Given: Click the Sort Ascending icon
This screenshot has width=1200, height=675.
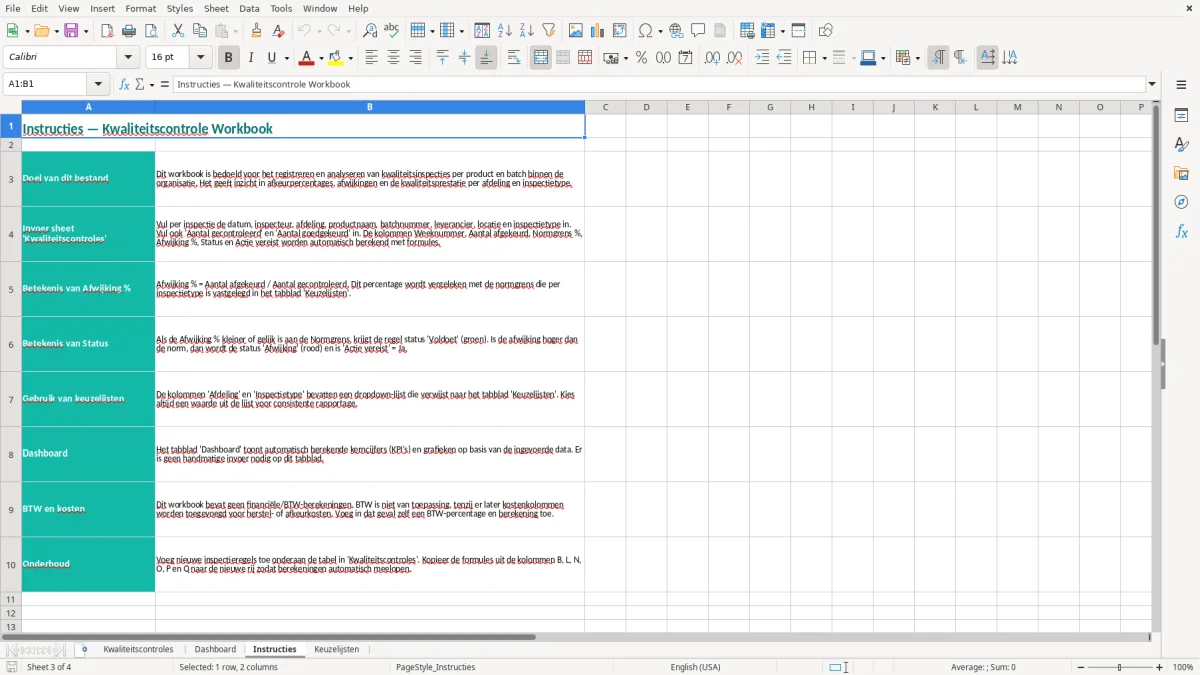Looking at the screenshot, I should point(505,31).
